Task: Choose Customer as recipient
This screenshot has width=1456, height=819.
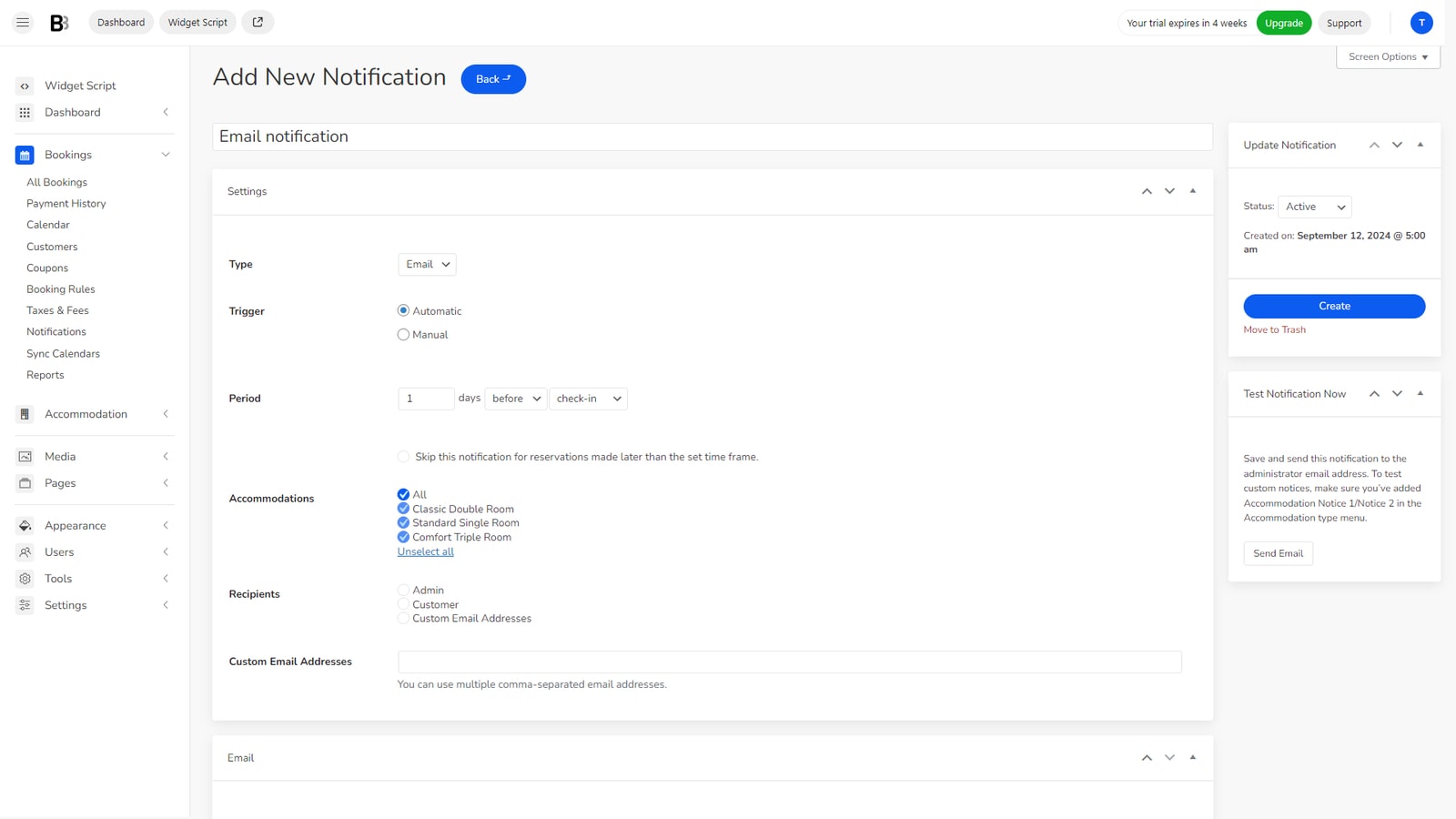Action: 403,603
